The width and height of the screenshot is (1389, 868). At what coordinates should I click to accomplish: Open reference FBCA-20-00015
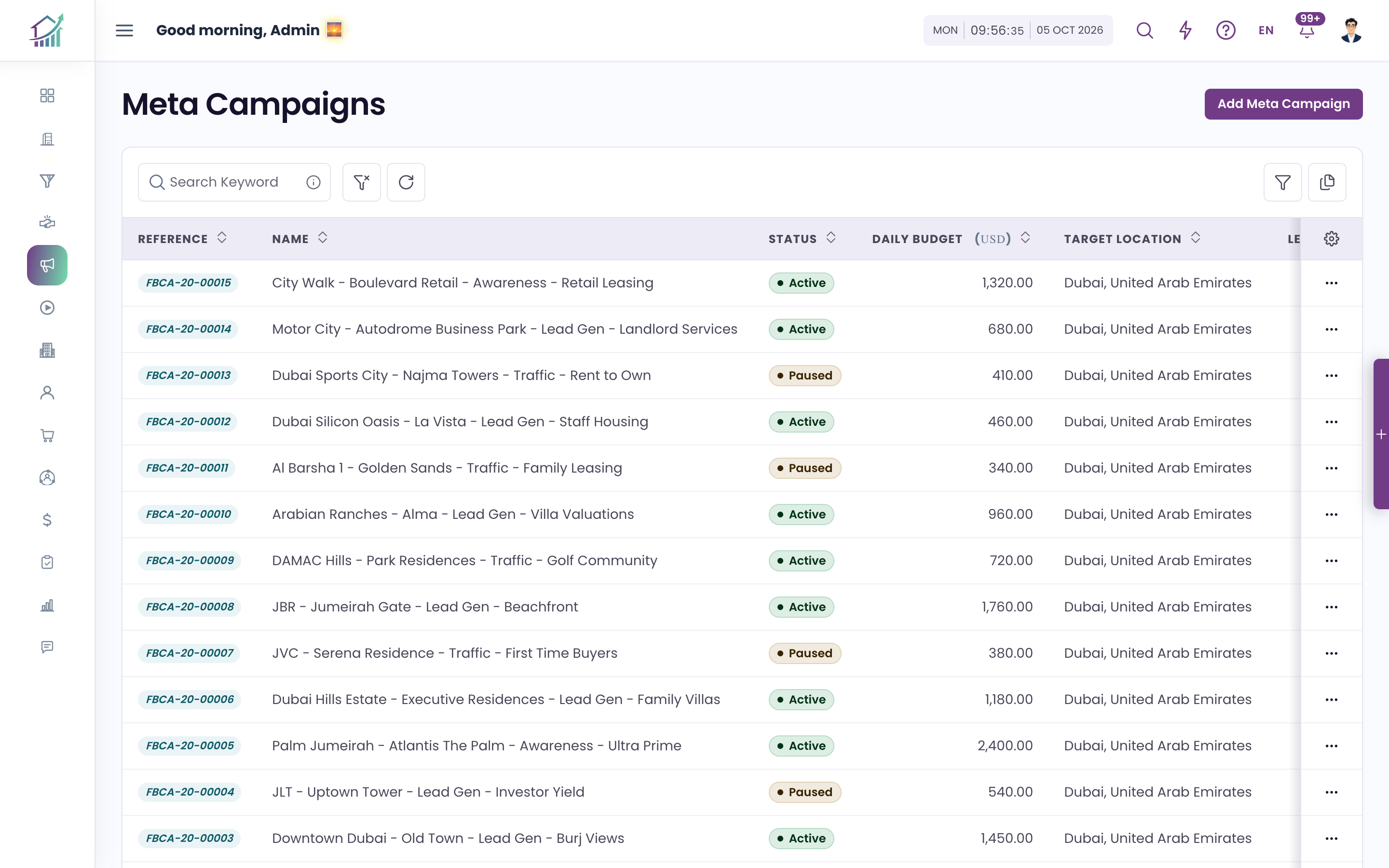click(x=188, y=283)
